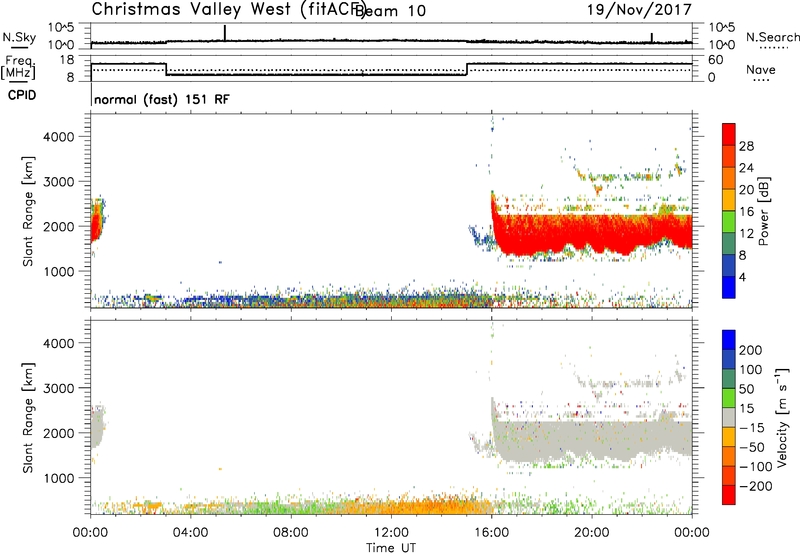Image resolution: width=800 pixels, height=554 pixels.
Task: Click the blue 4 dB power color band
Action: [x=729, y=287]
